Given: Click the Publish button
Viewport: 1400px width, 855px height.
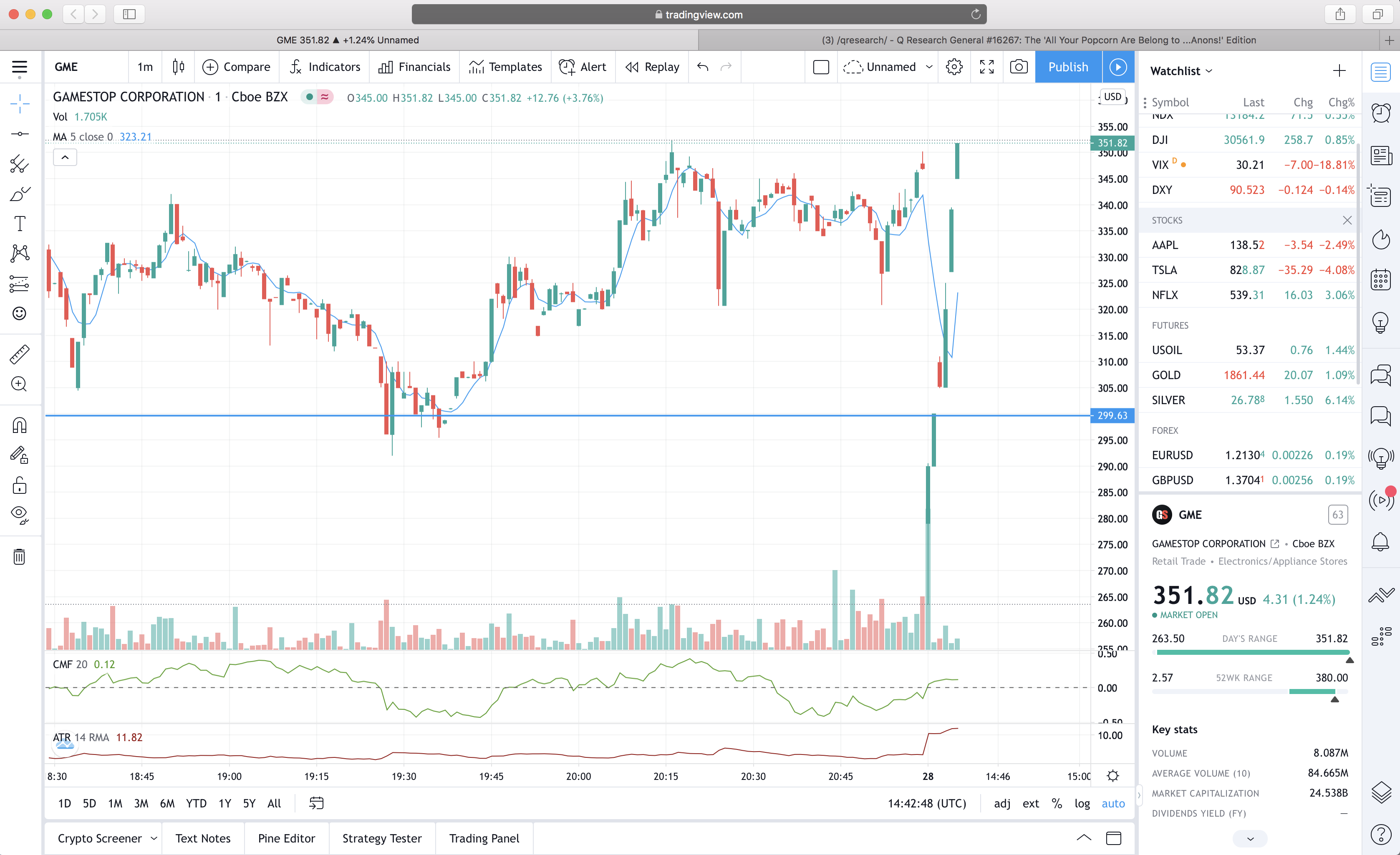Looking at the screenshot, I should tap(1068, 67).
